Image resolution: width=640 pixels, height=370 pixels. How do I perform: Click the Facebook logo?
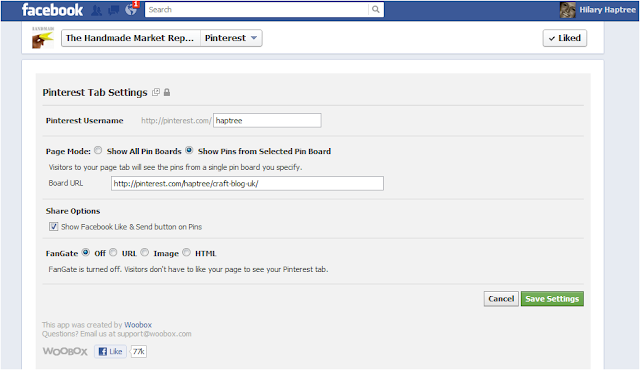[x=52, y=10]
